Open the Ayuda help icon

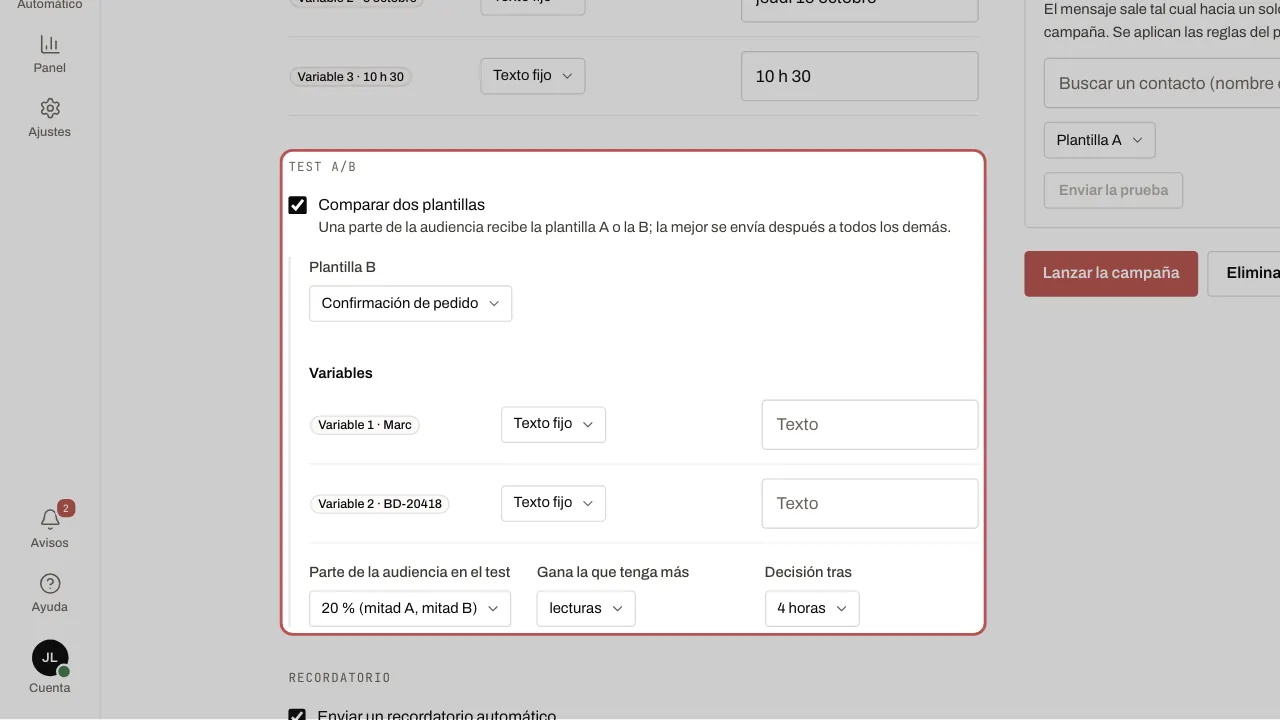click(x=49, y=592)
